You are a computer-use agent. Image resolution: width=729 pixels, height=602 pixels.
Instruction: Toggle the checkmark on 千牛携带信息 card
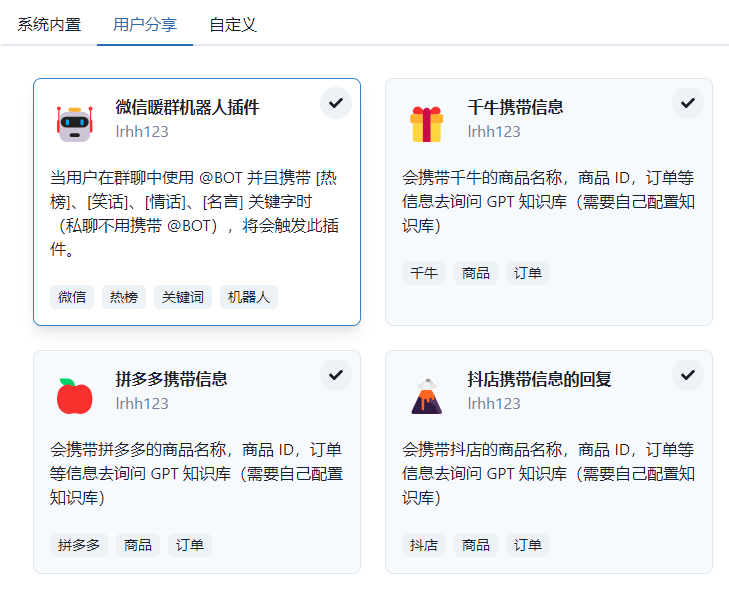point(688,103)
